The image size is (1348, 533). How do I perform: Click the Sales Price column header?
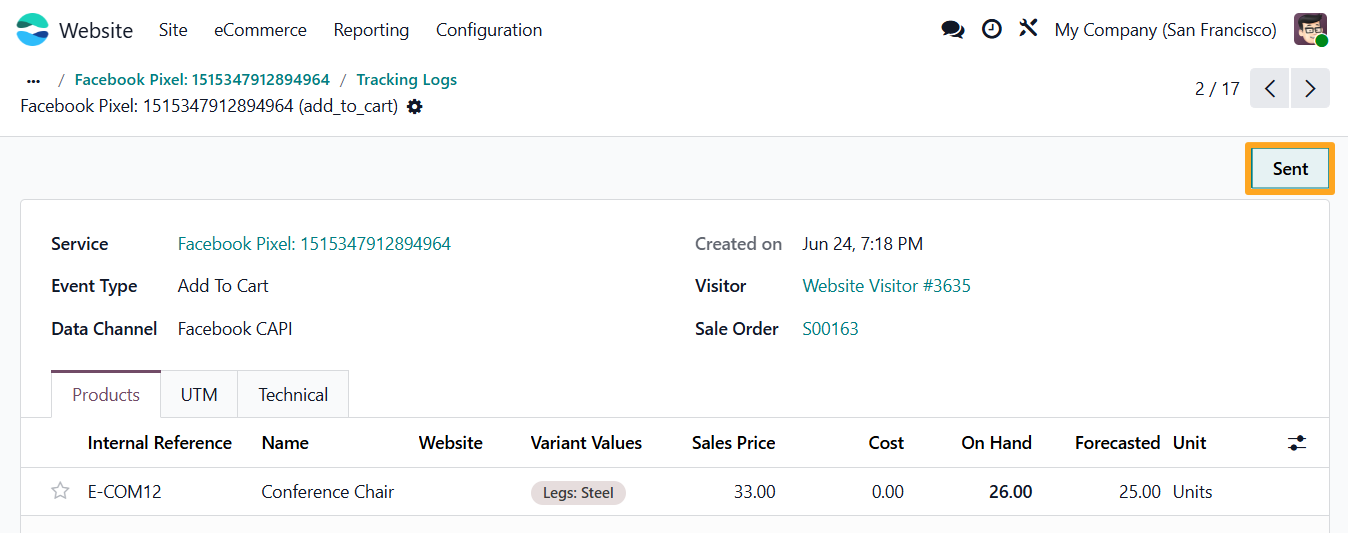click(733, 443)
